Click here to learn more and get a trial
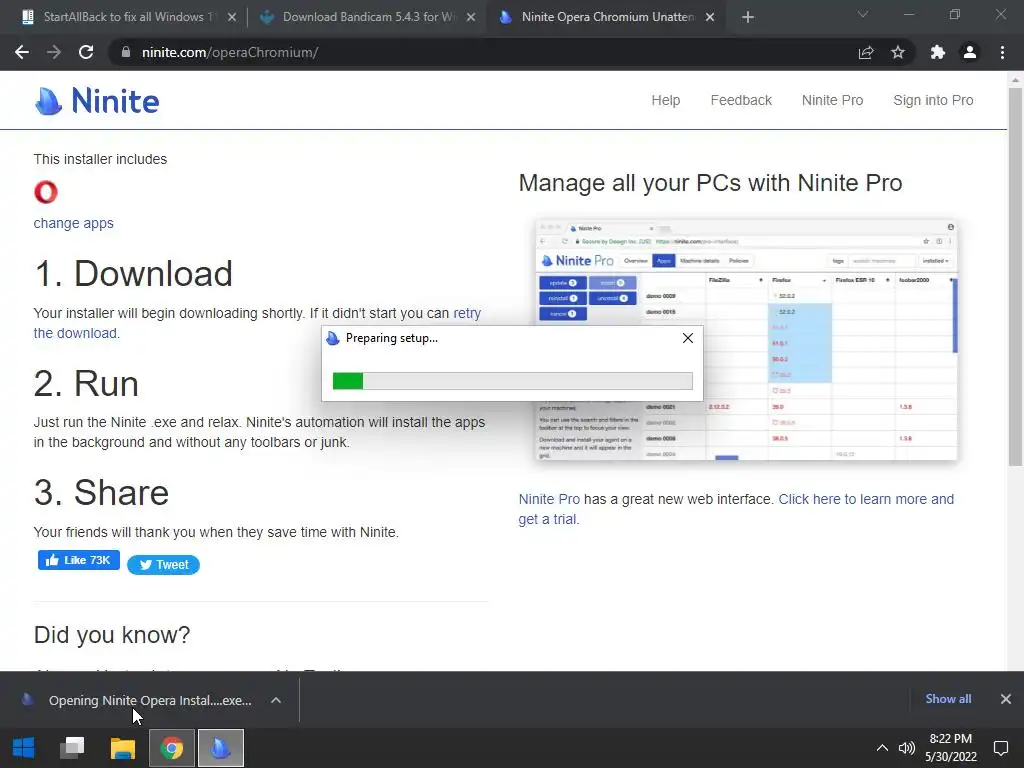 [866, 499]
